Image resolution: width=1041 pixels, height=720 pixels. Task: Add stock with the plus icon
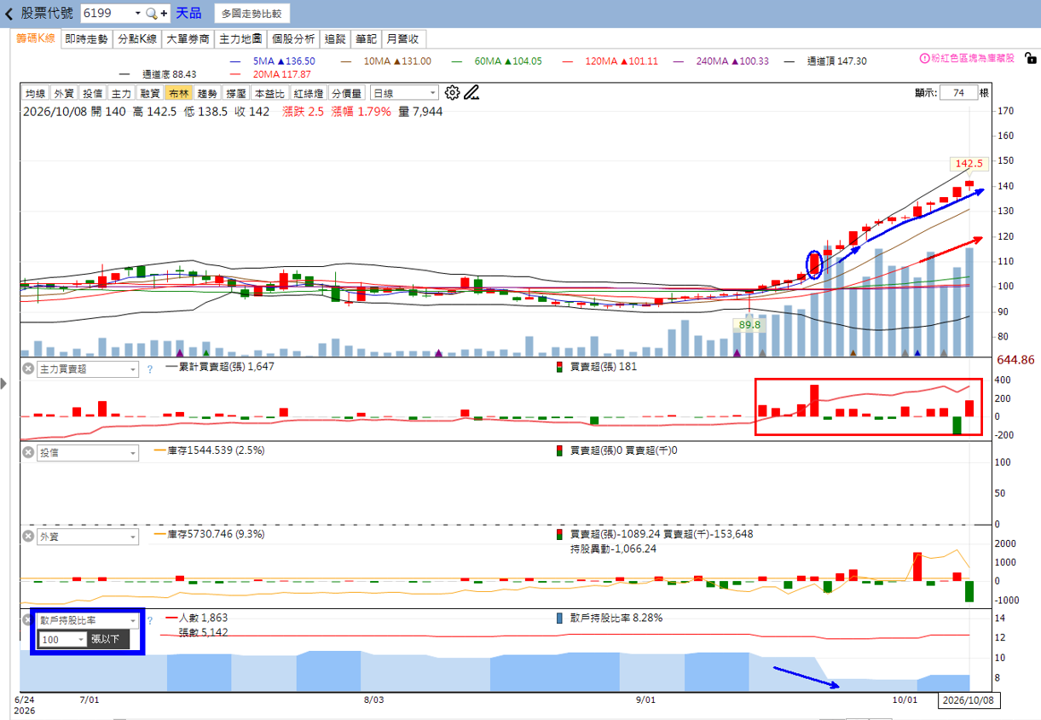coord(164,13)
